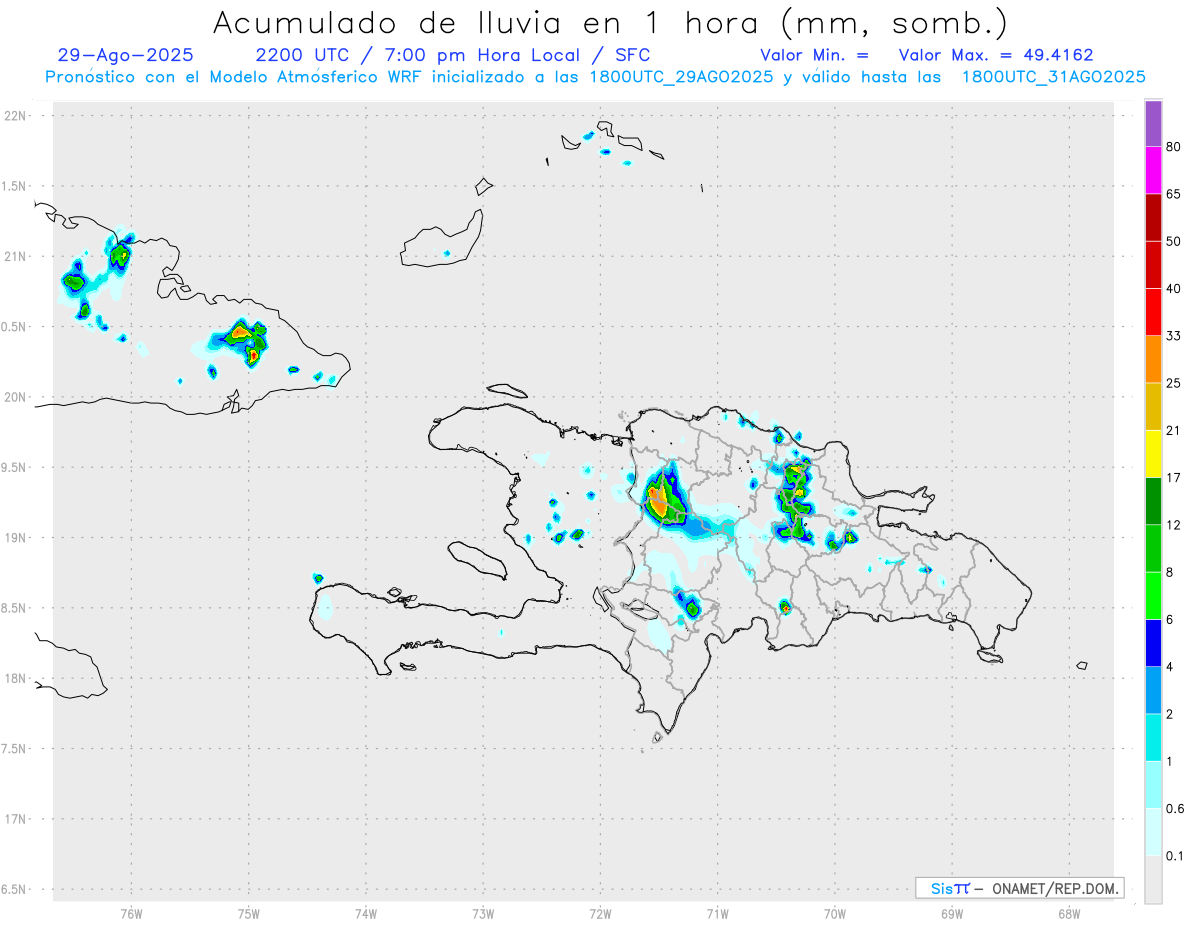The image size is (1200, 927).
Task: Select the green swatch between 8 and 12
Action: click(1153, 549)
